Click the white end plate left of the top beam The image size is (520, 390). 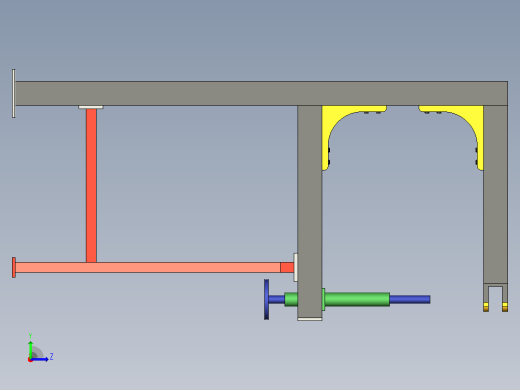pos(14,93)
